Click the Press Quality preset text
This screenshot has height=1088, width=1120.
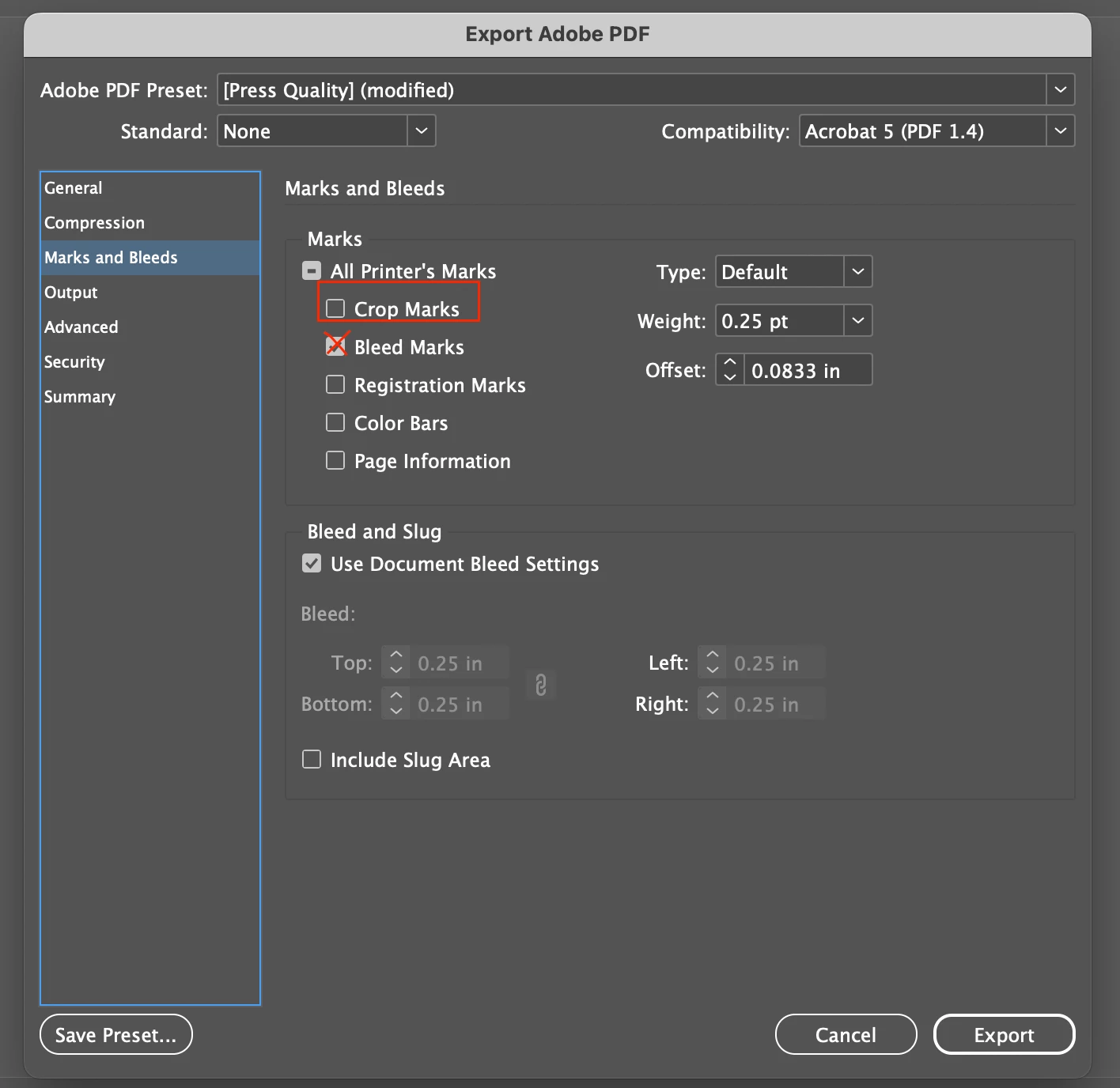point(339,90)
